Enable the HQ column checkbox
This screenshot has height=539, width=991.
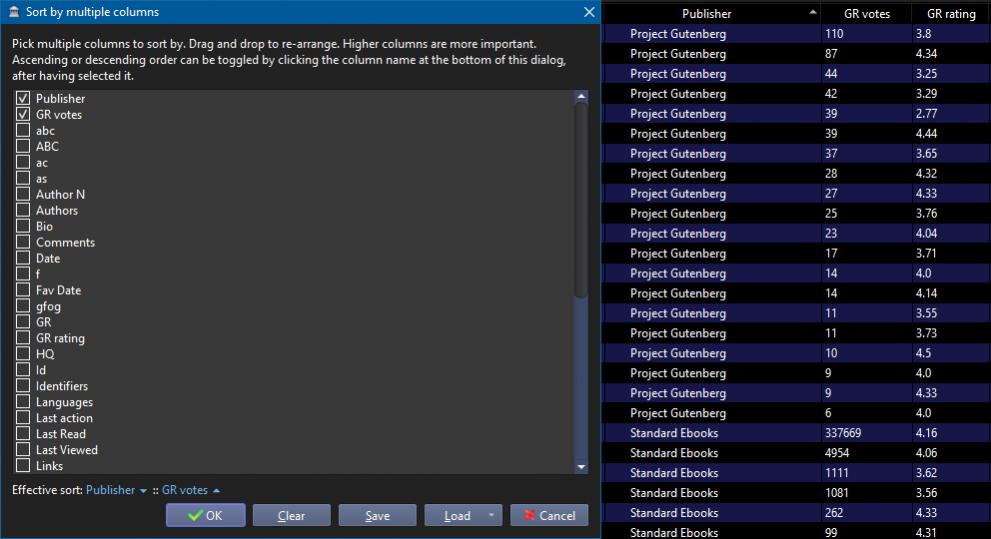23,353
